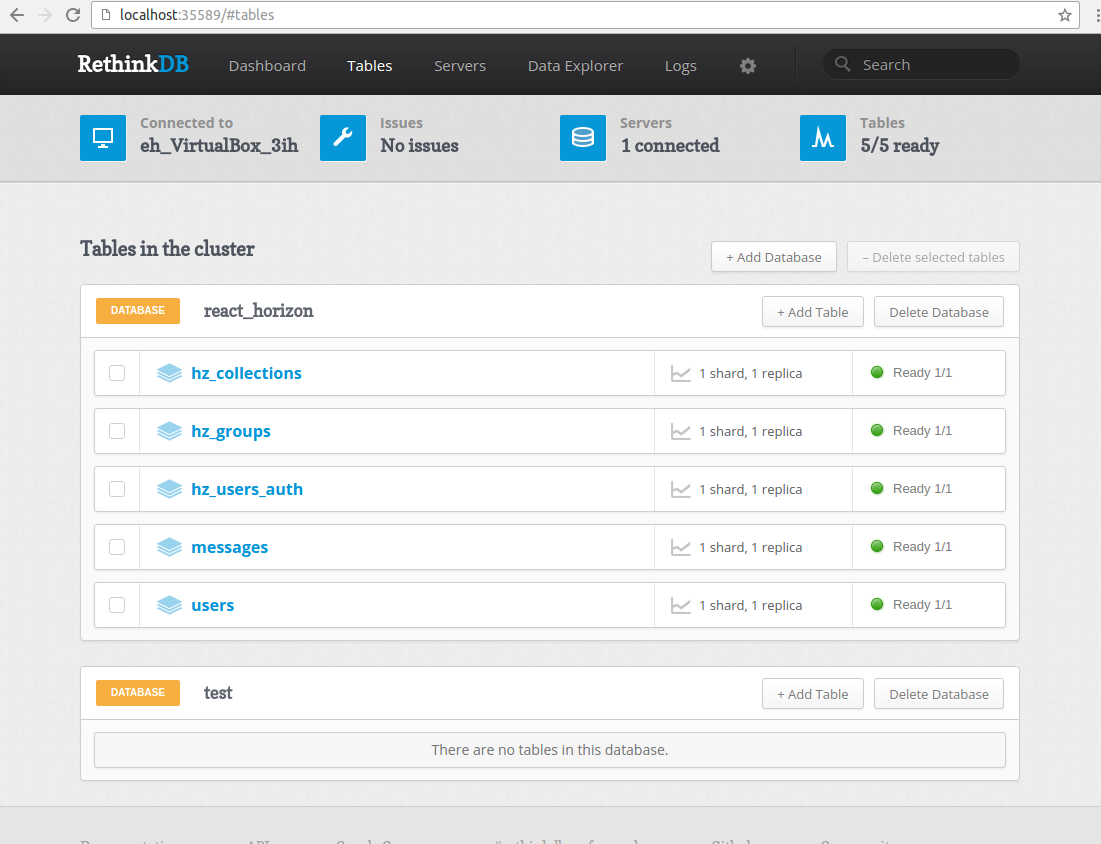This screenshot has height=844, width=1101.
Task: Click the RethinkDB logo
Action: pos(133,64)
